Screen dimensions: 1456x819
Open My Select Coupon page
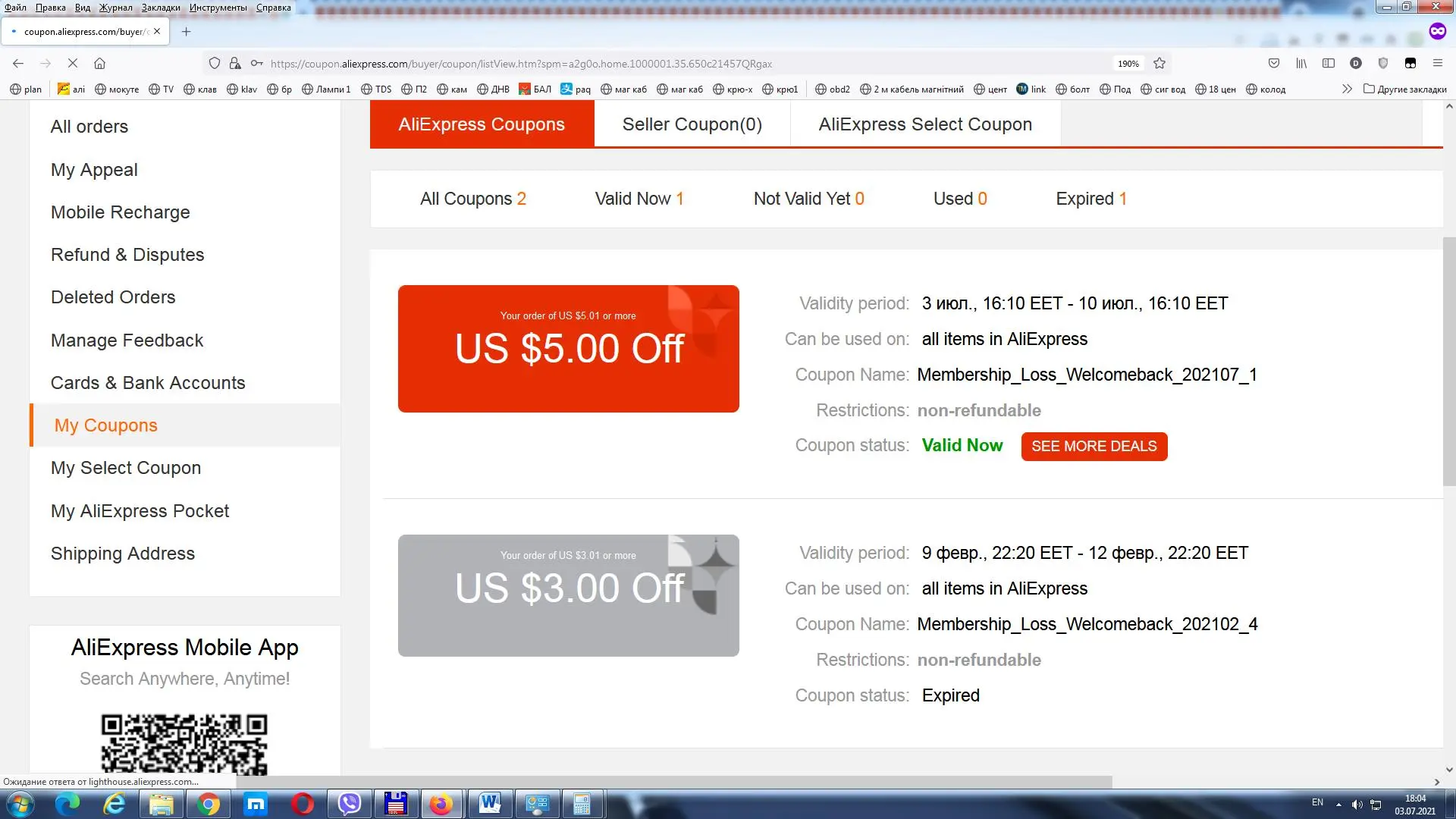point(126,468)
